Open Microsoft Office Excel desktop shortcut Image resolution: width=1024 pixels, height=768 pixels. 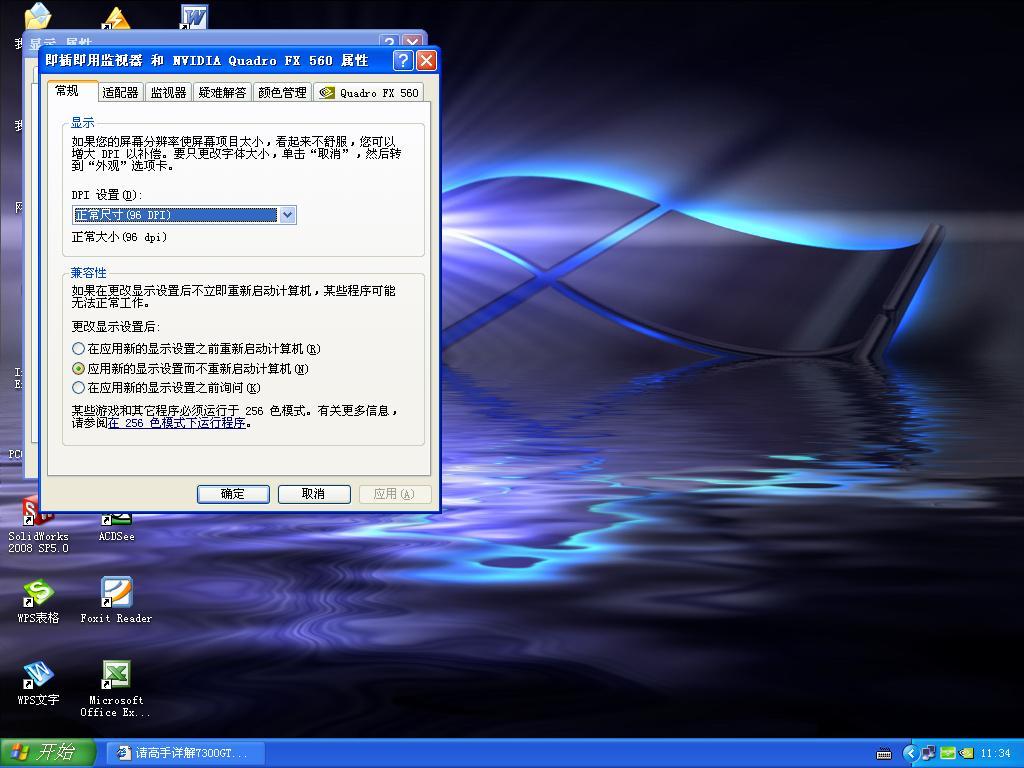[116, 688]
